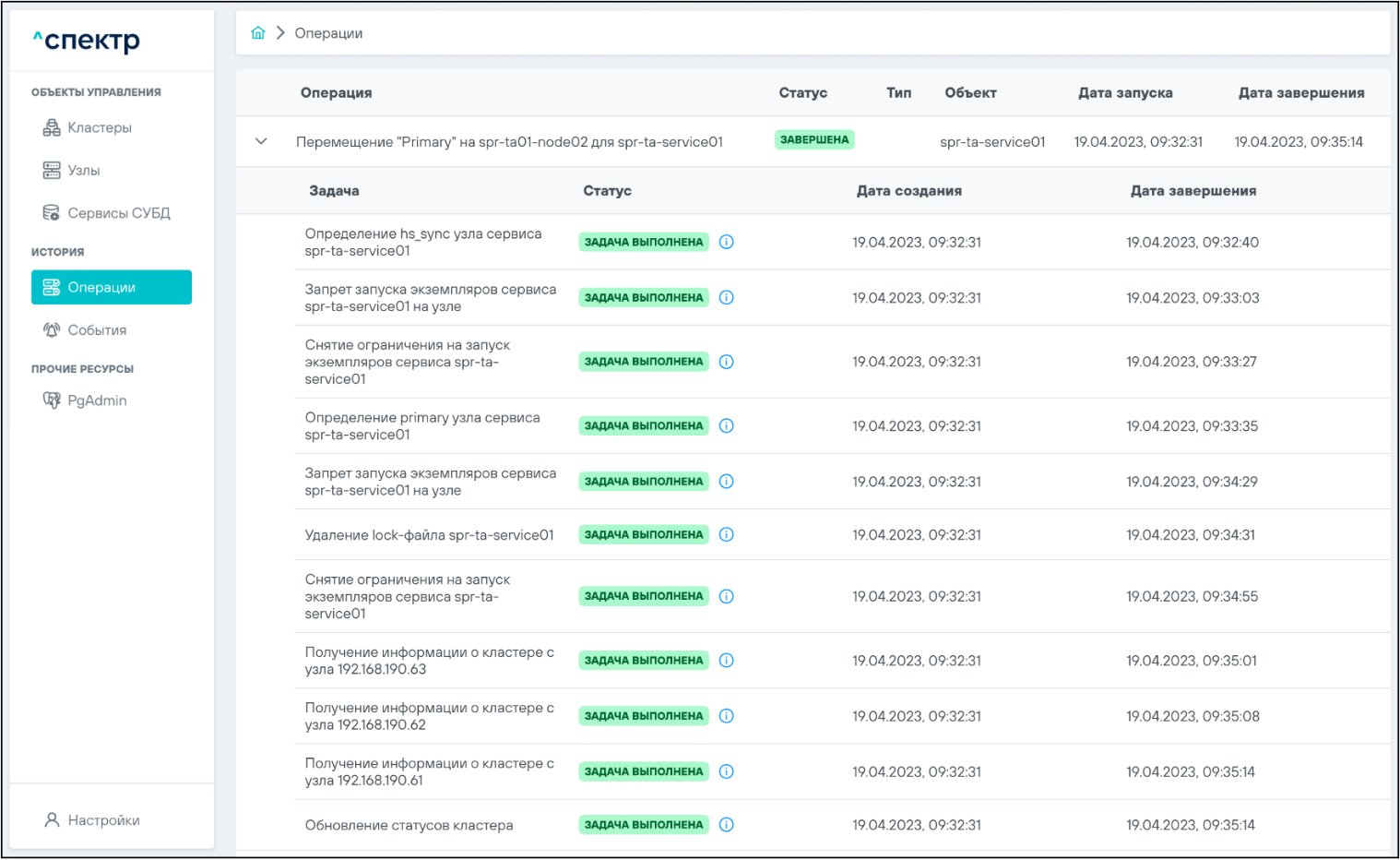View info for 192.168.190.63 cluster task
Image resolution: width=1400 pixels, height=860 pixels.
[x=727, y=660]
